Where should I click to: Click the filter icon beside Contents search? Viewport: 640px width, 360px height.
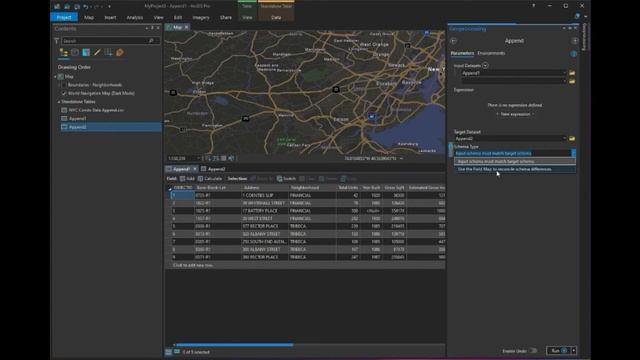(x=57, y=41)
